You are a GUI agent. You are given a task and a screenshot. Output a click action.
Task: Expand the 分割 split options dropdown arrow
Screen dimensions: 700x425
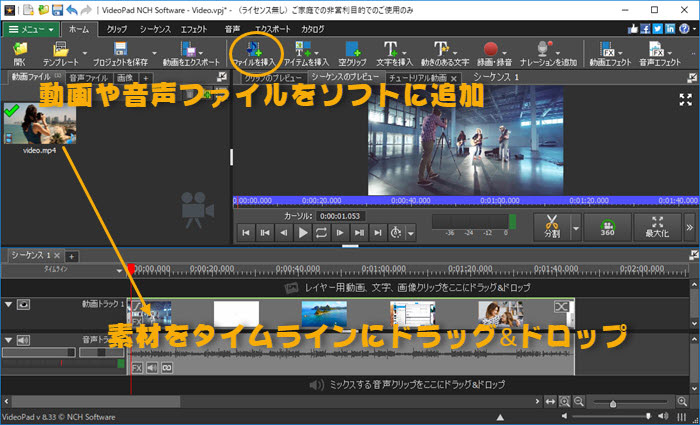[x=577, y=227]
